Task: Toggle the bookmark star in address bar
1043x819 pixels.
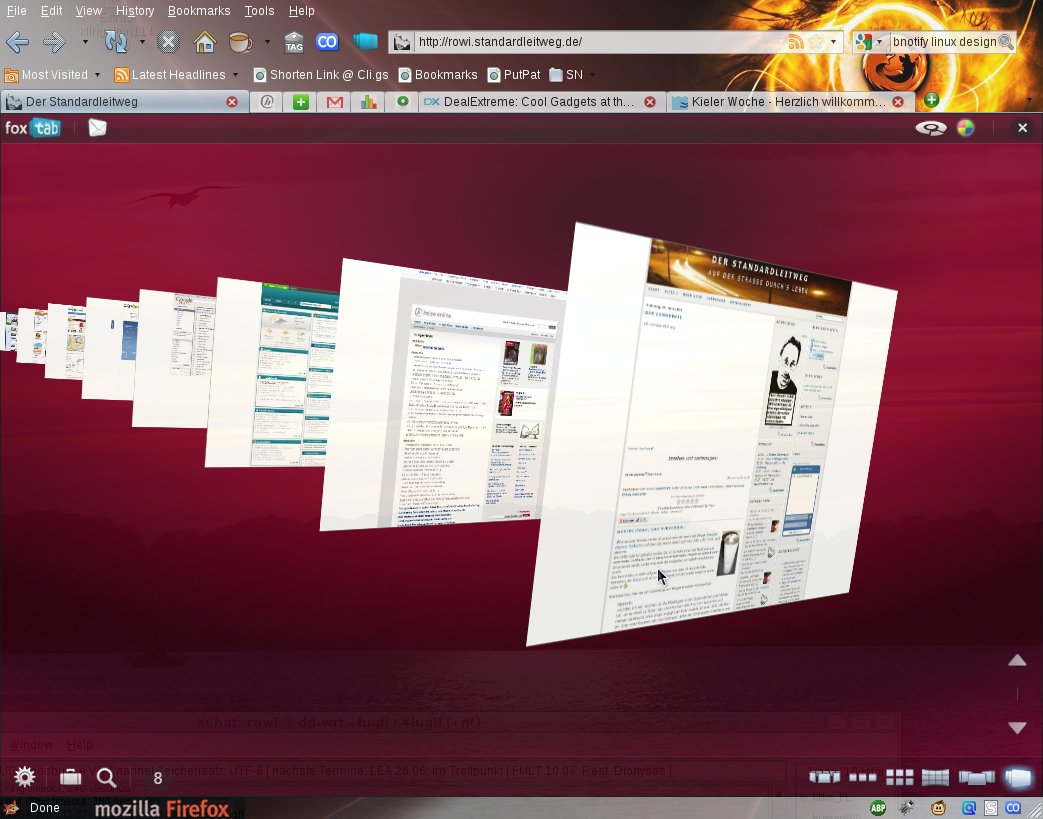Action: 816,42
